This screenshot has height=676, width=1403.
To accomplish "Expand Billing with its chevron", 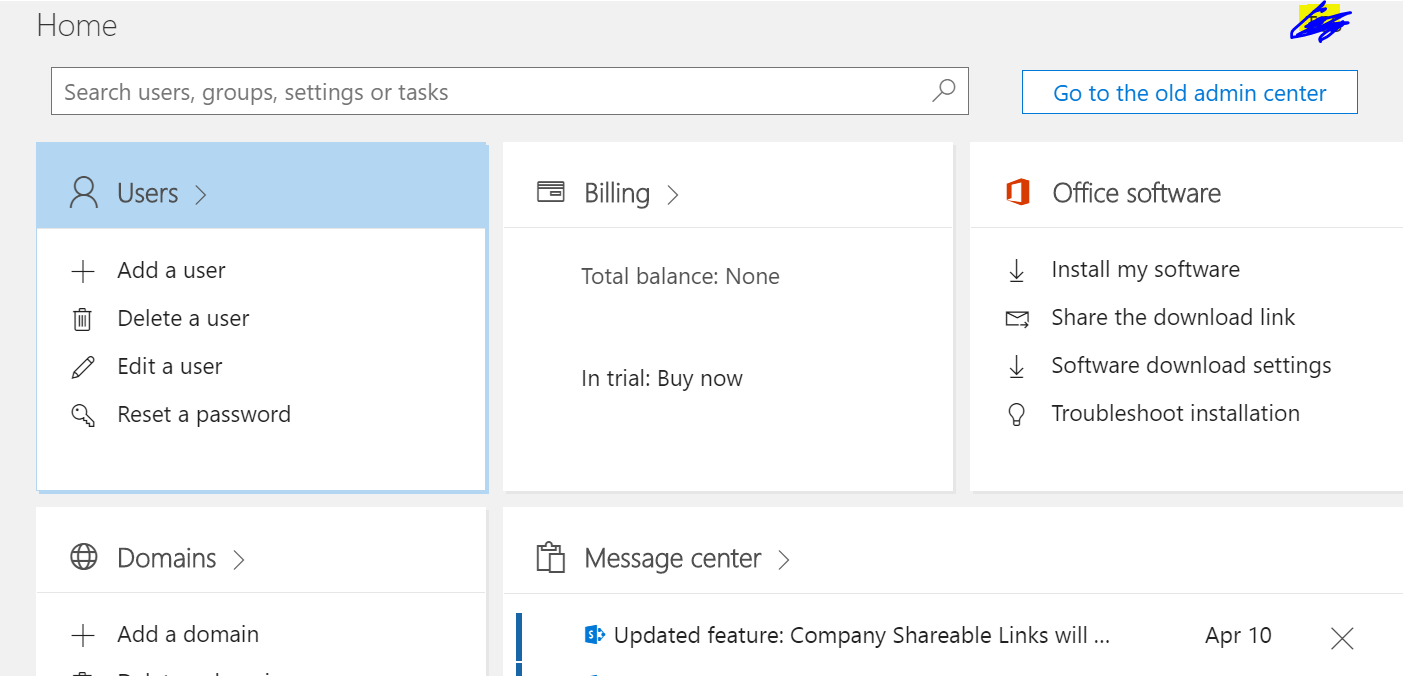I will pyautogui.click(x=673, y=194).
